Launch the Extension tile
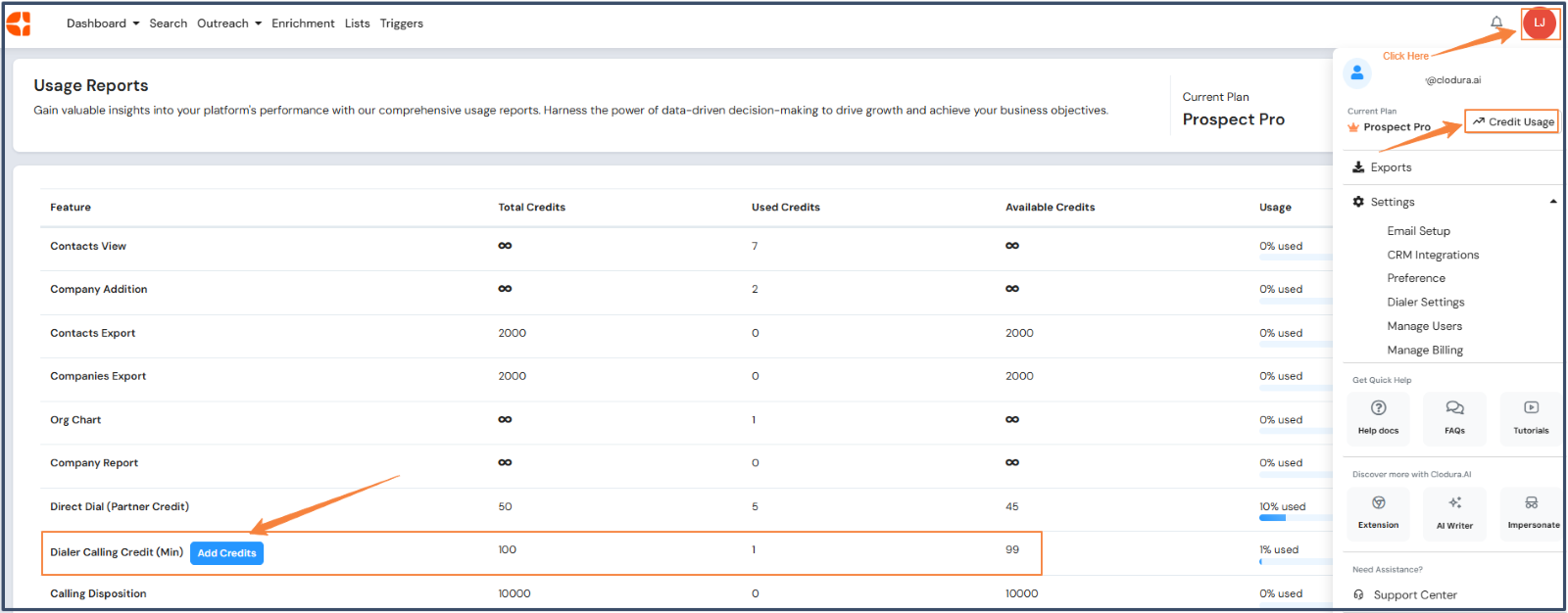The image size is (1568, 613). point(1378,513)
